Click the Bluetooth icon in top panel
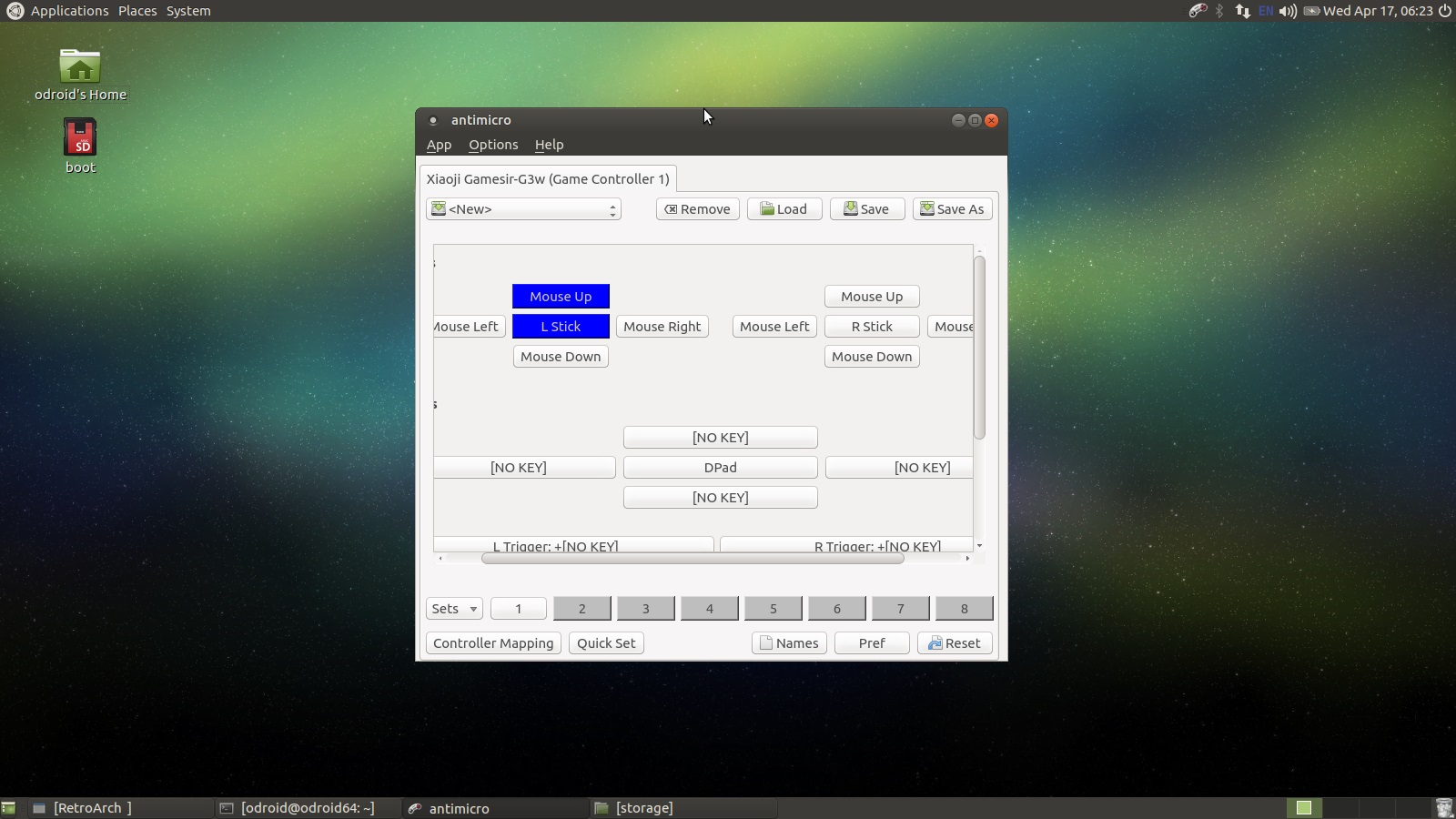The height and width of the screenshot is (819, 1456). click(1219, 11)
